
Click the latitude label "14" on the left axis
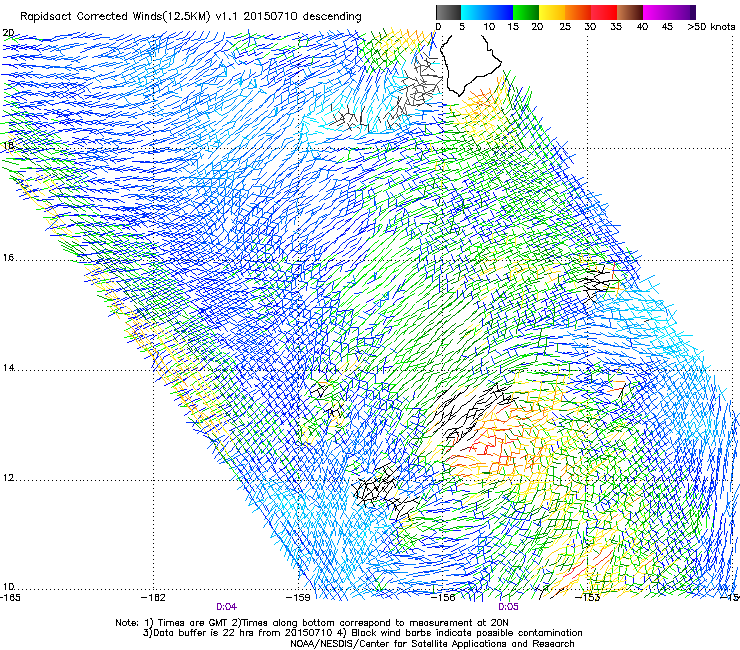pyautogui.click(x=8, y=368)
